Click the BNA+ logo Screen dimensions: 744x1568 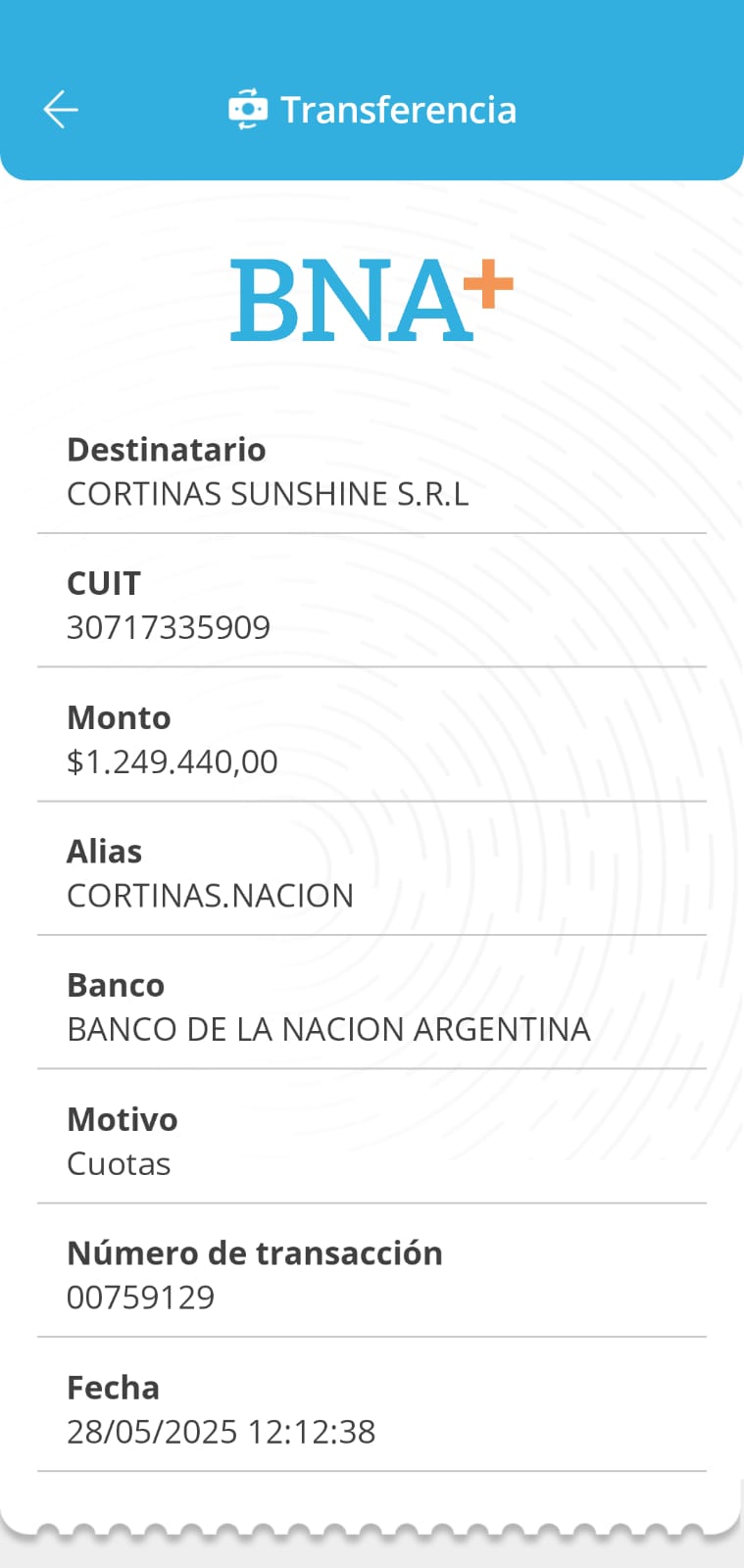click(x=371, y=301)
